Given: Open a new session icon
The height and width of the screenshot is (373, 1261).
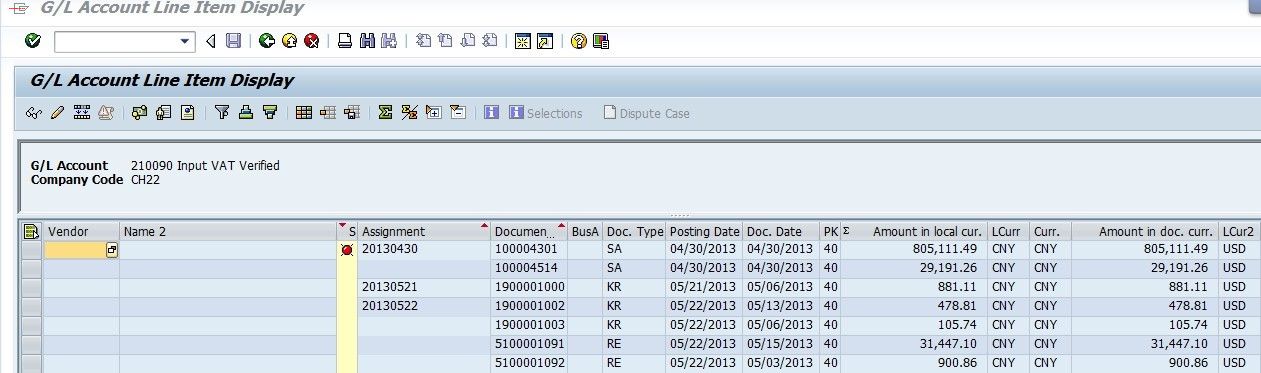Looking at the screenshot, I should (522, 41).
